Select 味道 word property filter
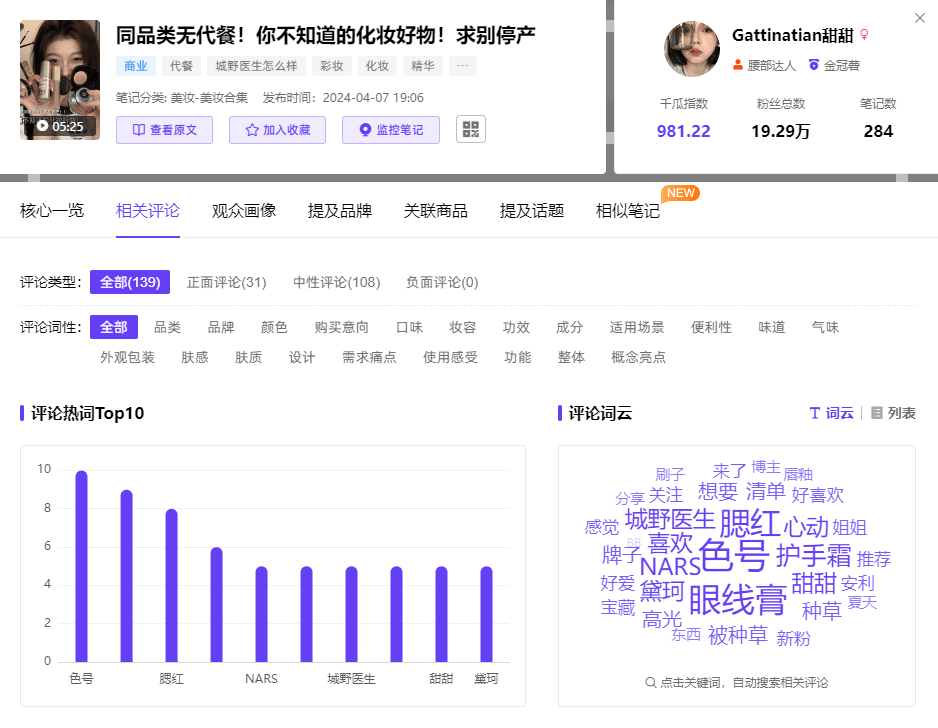Viewport: 938px width, 728px height. click(772, 327)
